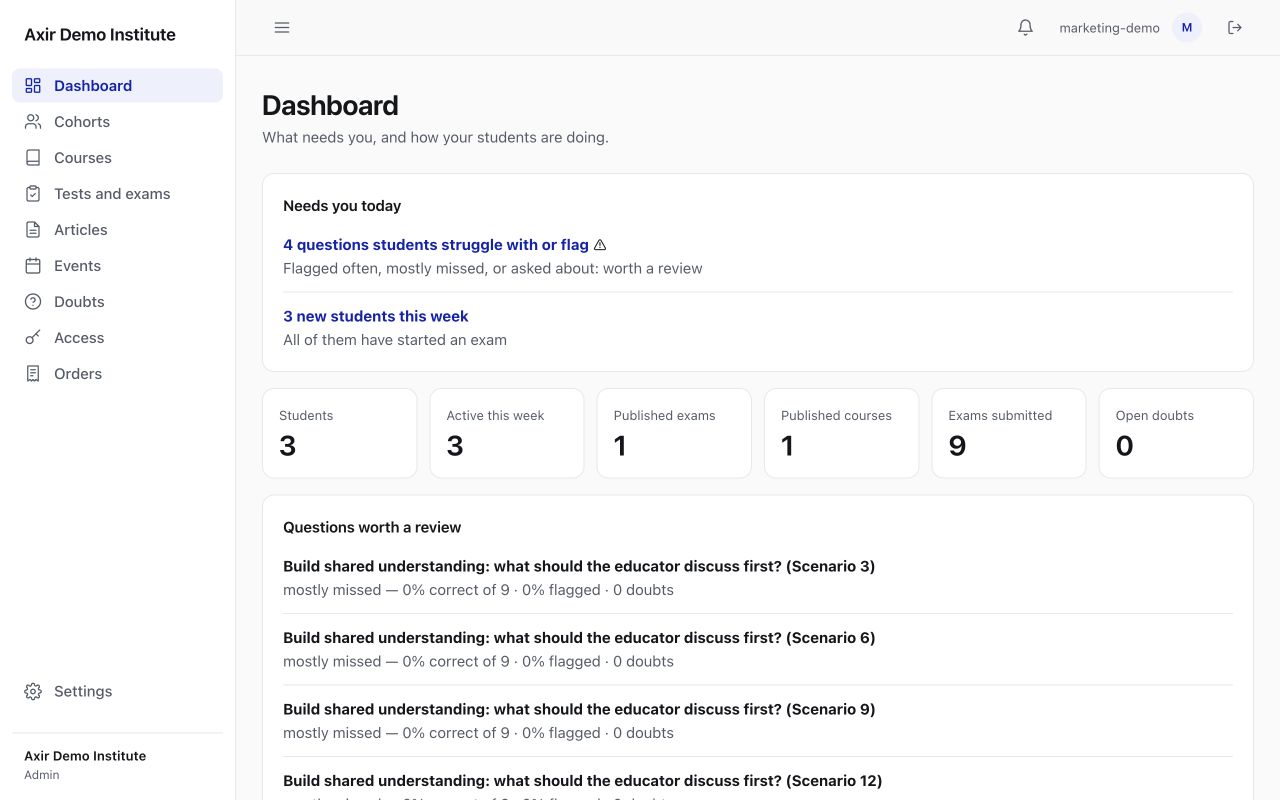
Task: Open the '4 questions students struggle with' link
Action: pos(436,245)
